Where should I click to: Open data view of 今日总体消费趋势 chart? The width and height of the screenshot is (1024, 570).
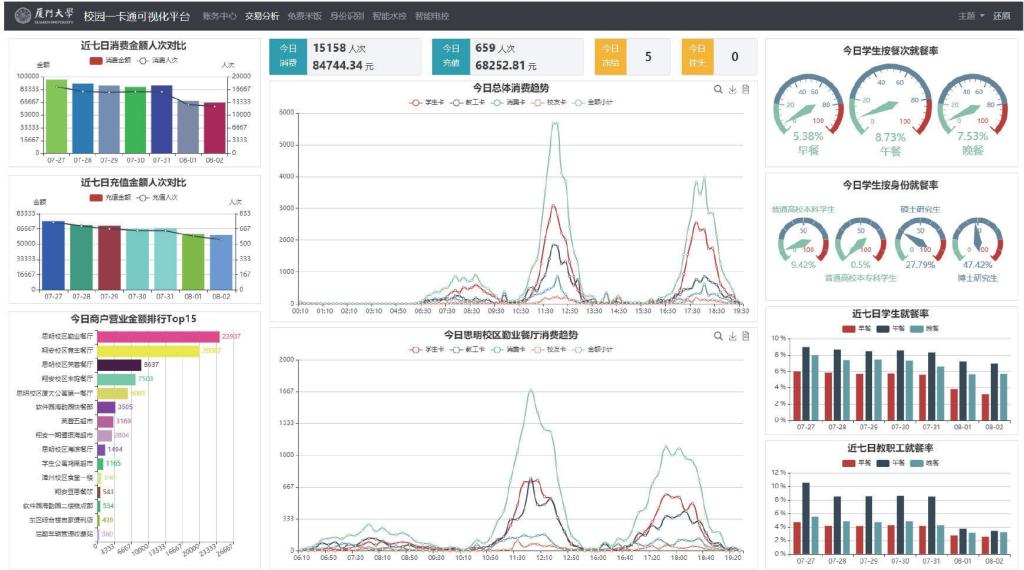coord(746,89)
